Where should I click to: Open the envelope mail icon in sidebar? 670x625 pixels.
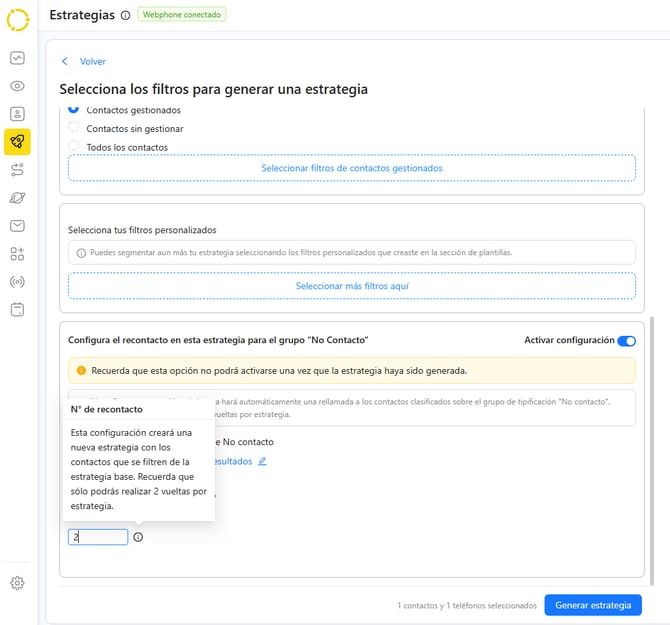(17, 226)
